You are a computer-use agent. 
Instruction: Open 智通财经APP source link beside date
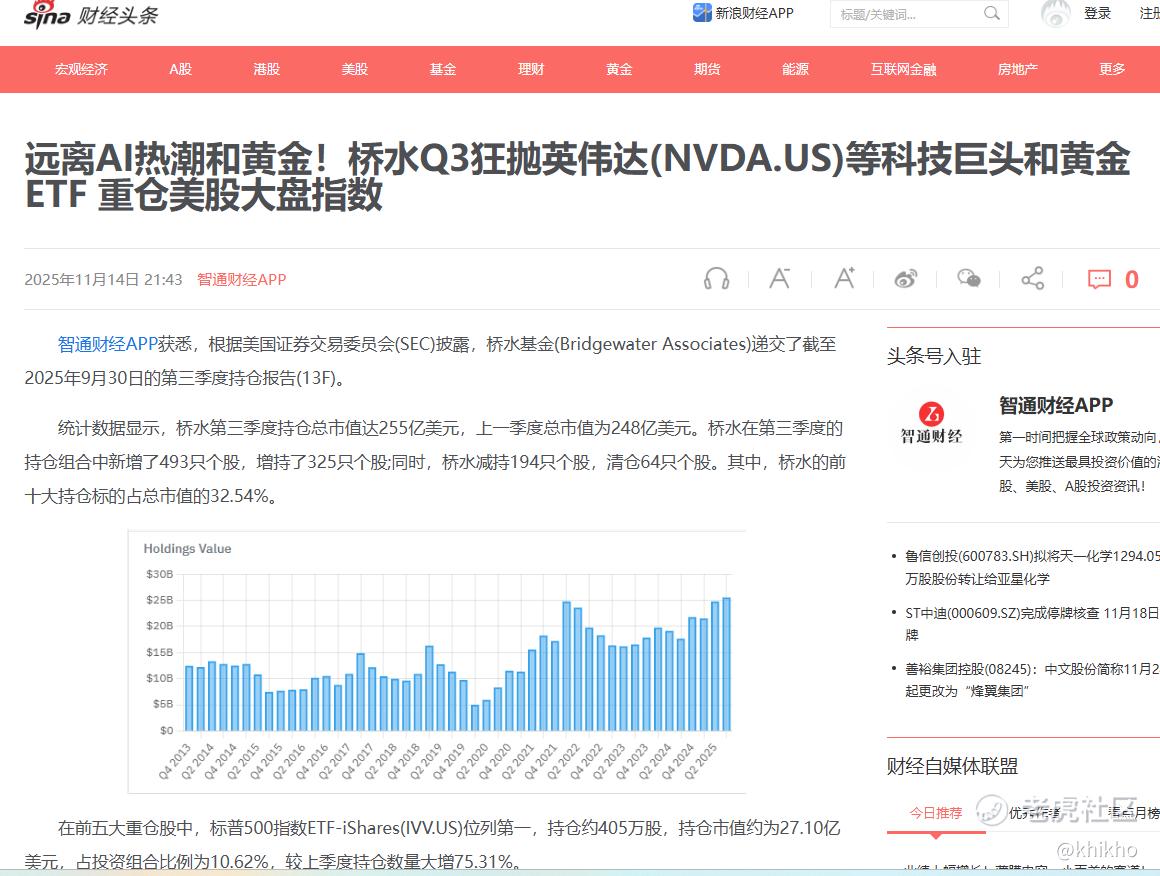tap(242, 280)
